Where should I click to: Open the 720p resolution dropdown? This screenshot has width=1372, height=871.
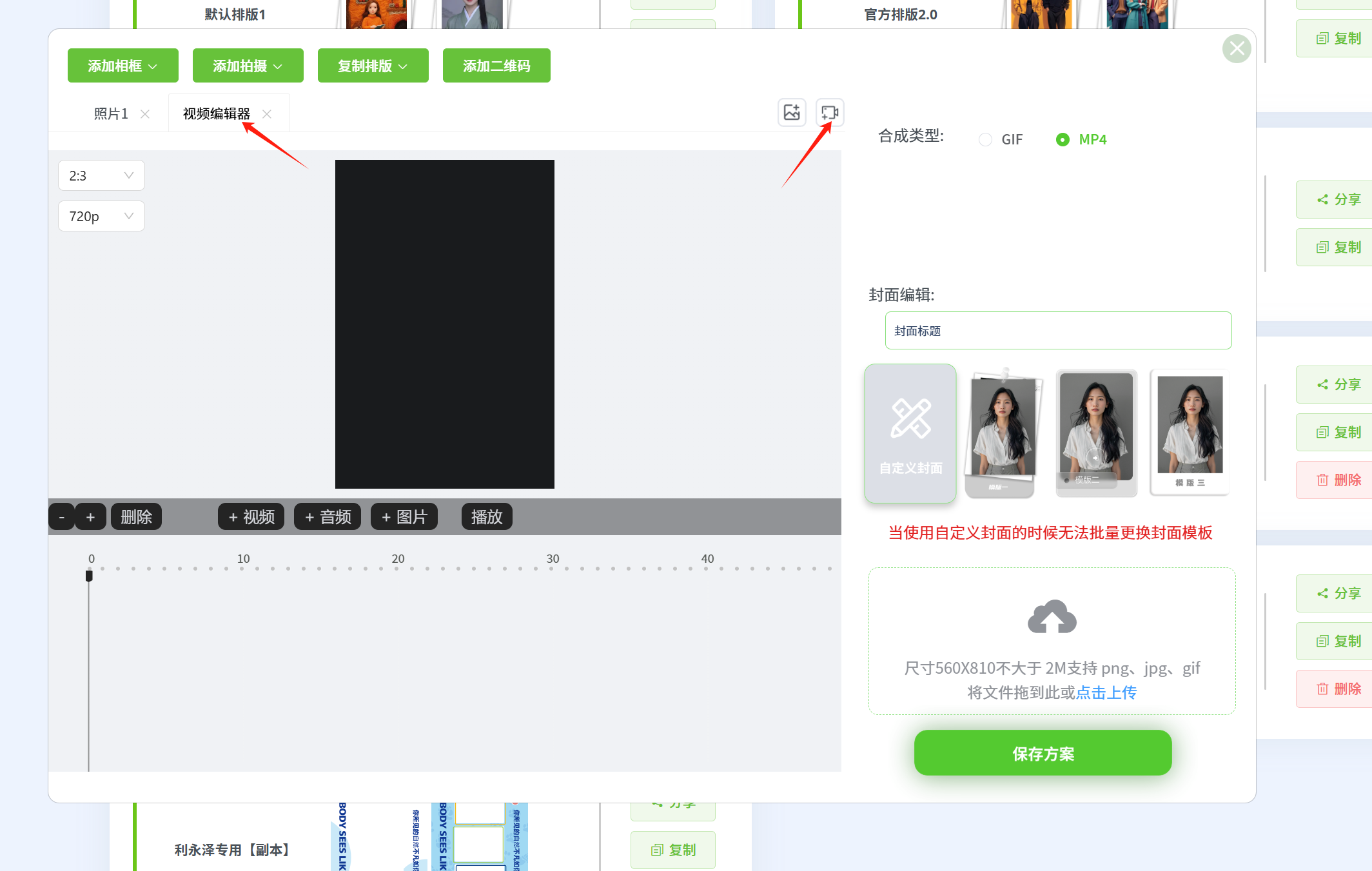coord(101,216)
